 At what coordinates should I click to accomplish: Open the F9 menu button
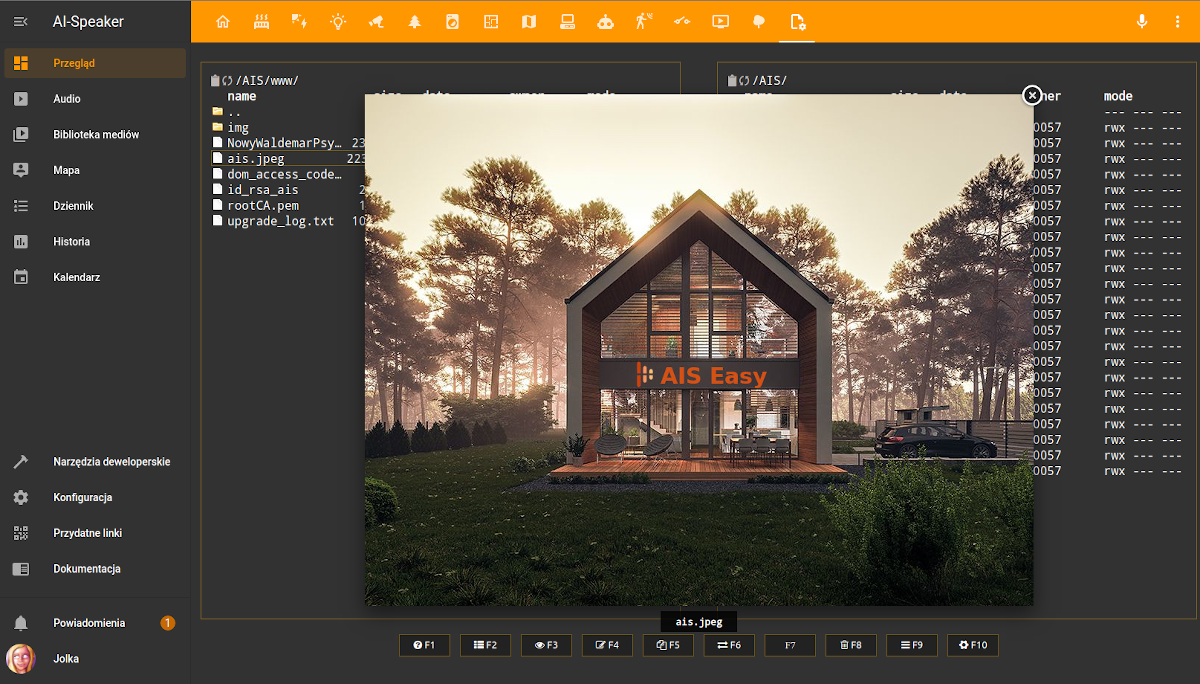[911, 645]
